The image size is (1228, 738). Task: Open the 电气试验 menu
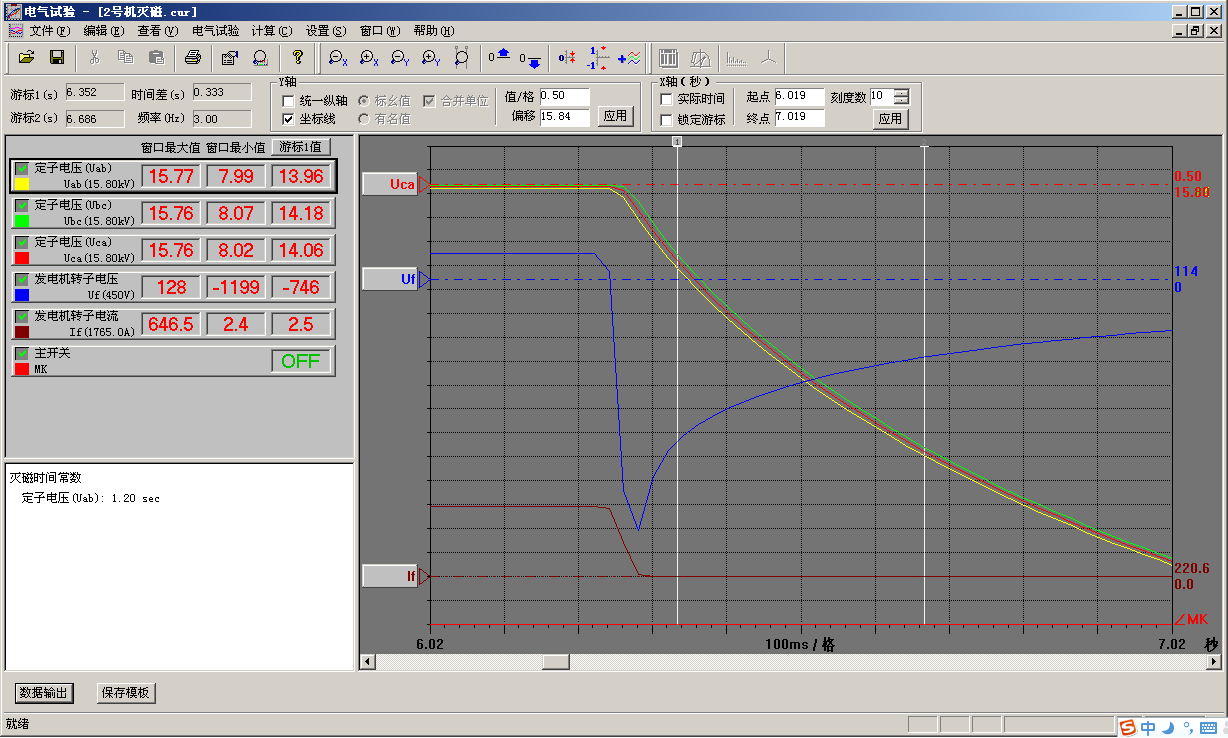(x=215, y=31)
